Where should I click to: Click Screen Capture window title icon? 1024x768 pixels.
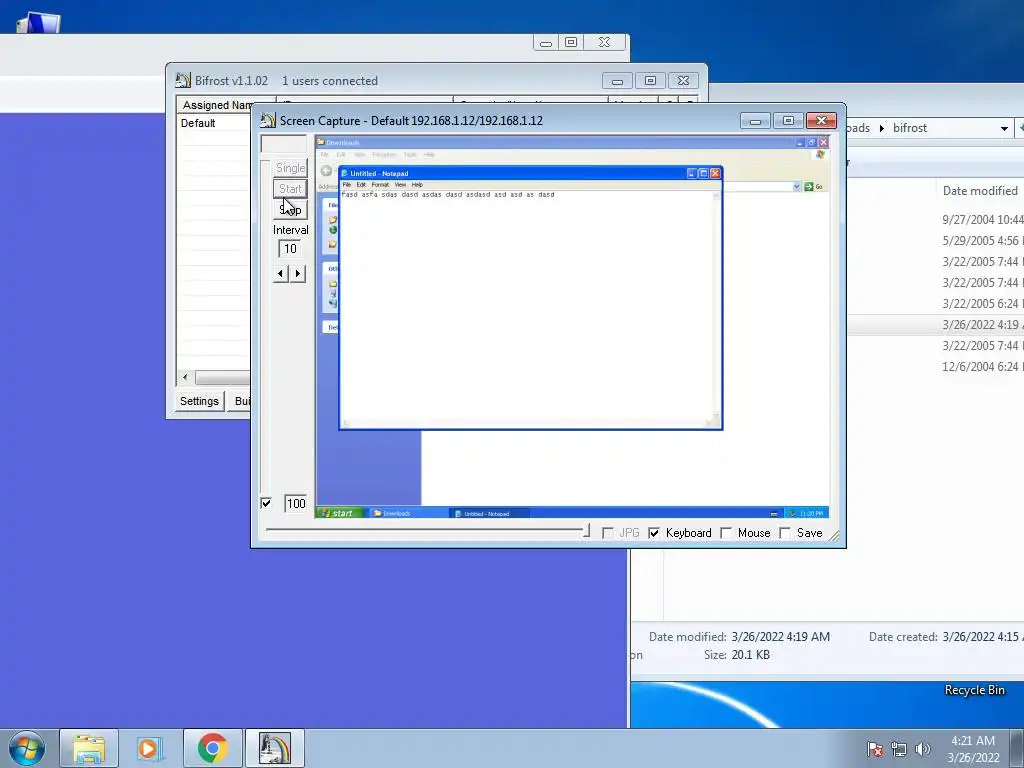coord(268,120)
